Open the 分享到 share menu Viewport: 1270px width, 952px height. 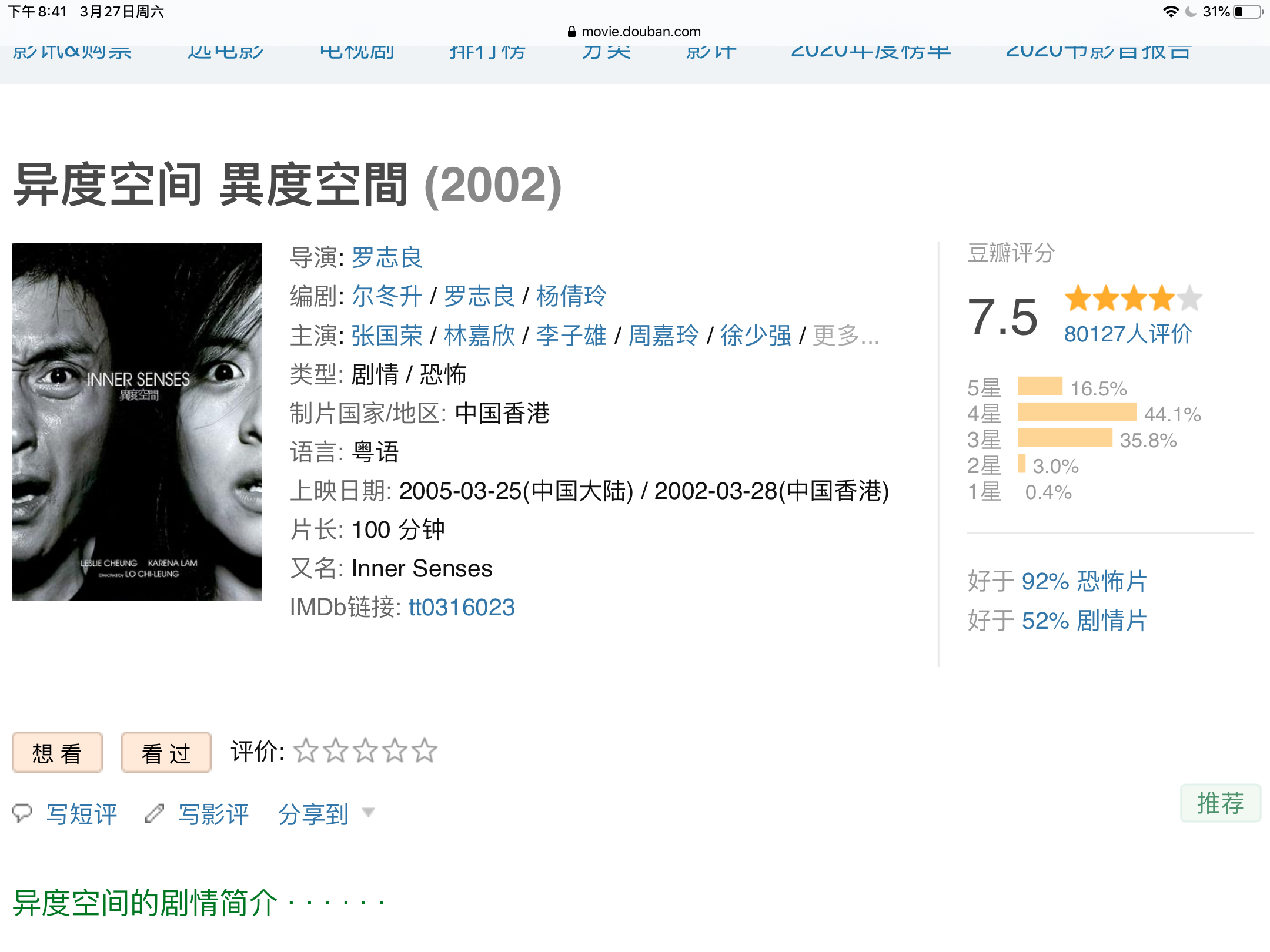[313, 814]
